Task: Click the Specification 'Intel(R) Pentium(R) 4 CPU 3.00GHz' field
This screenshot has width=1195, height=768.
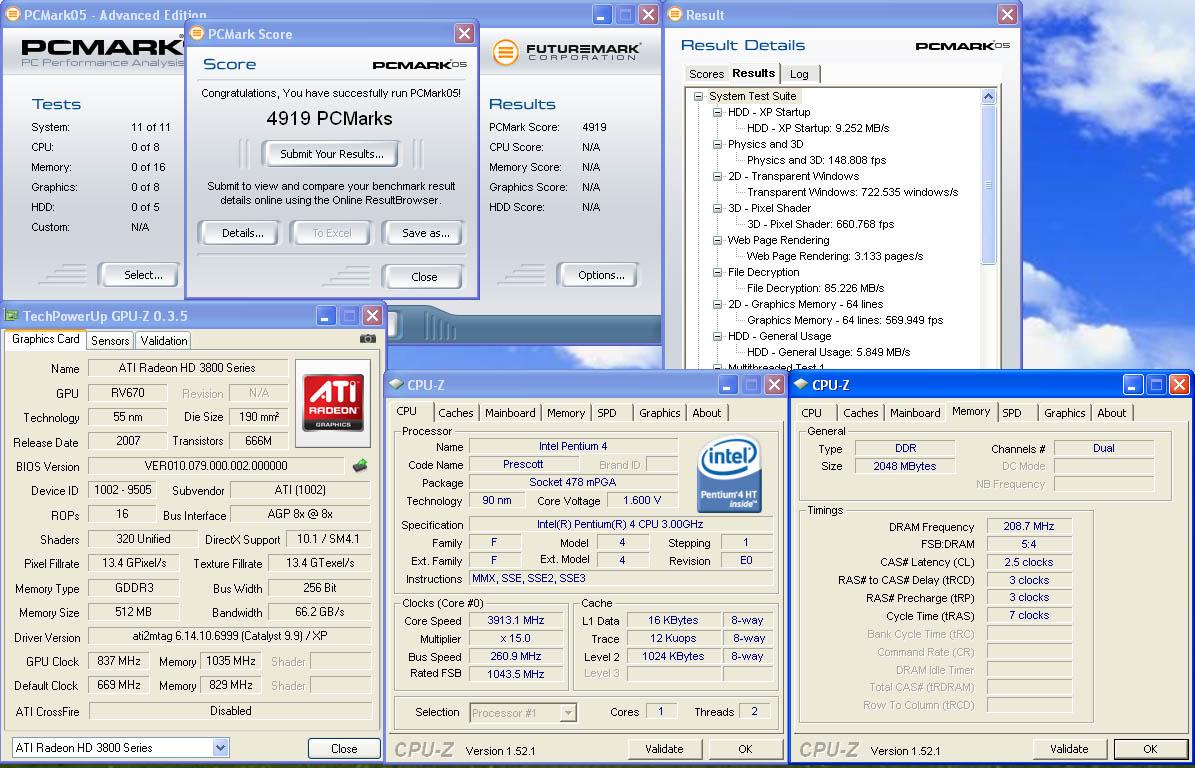Action: point(620,524)
